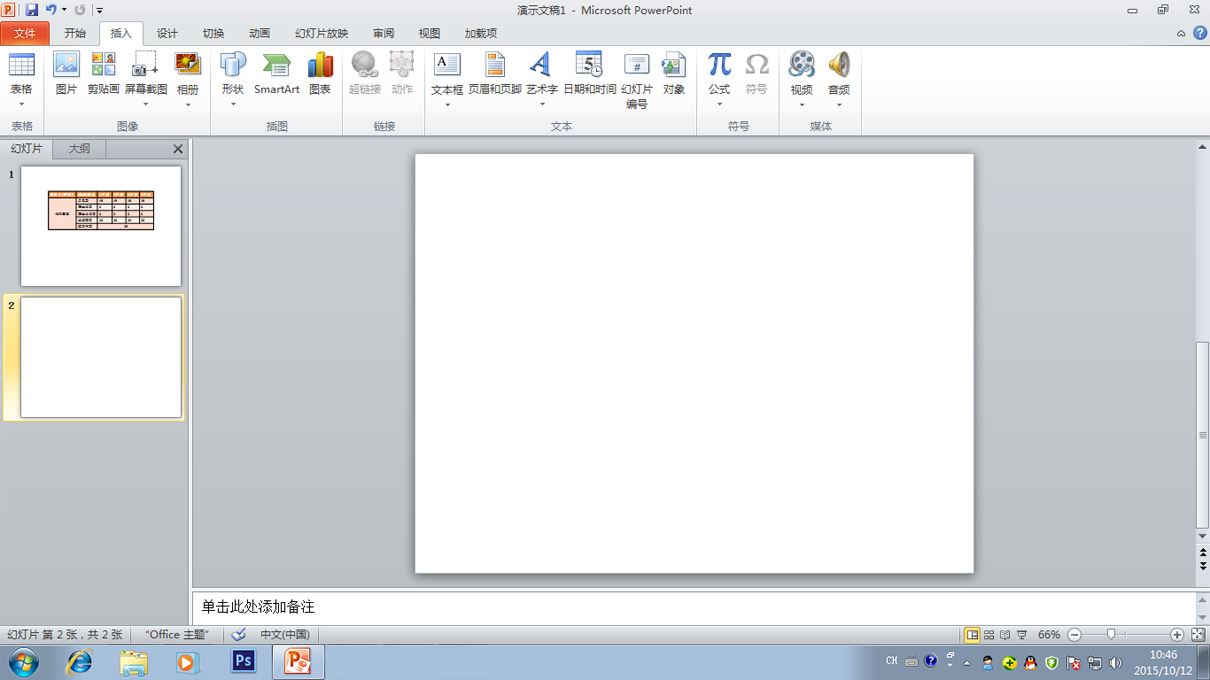Click the 66% zoom level button
This screenshot has height=680, width=1210.
click(x=1048, y=635)
